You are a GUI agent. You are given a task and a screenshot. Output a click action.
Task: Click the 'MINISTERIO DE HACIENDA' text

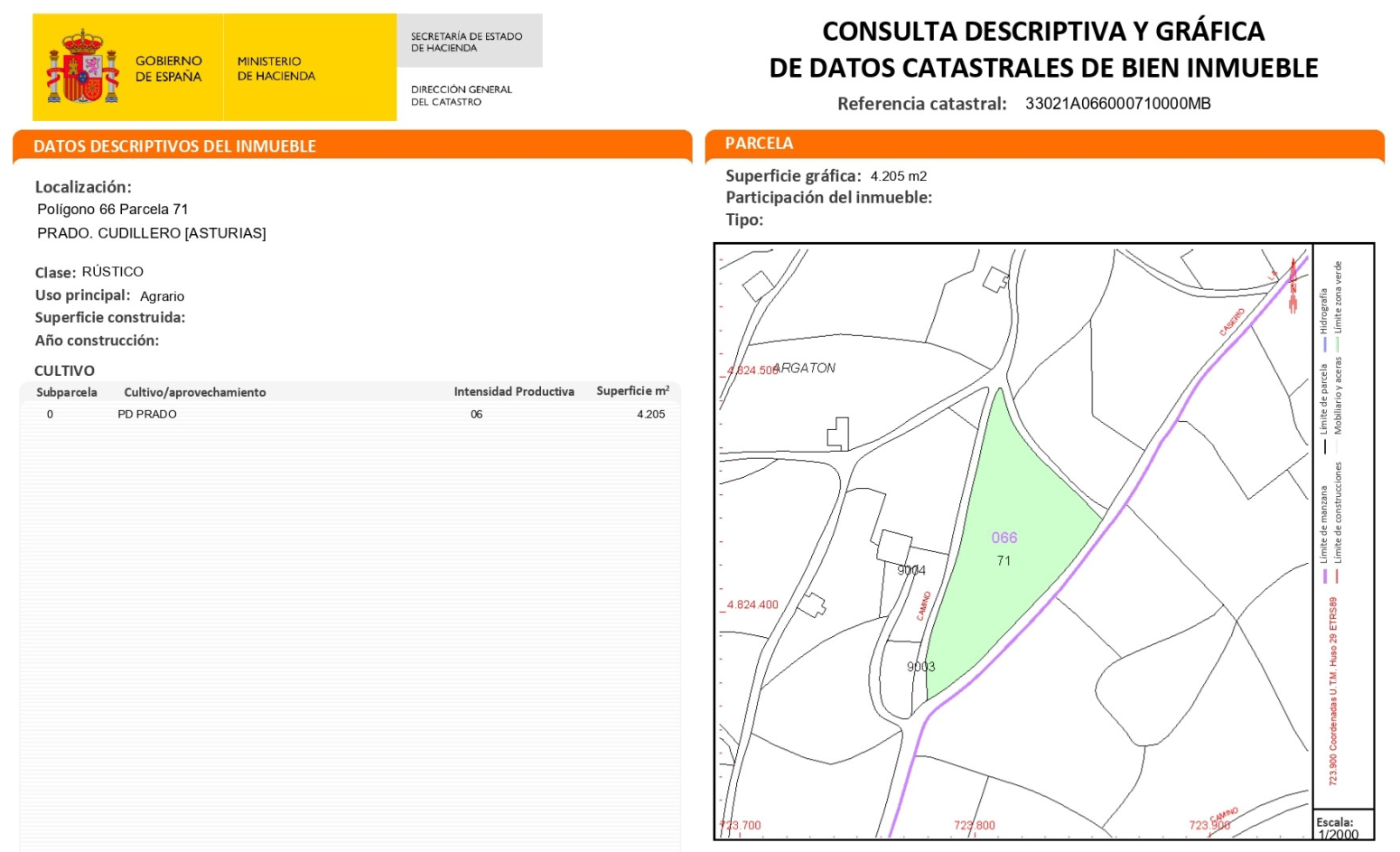click(276, 69)
